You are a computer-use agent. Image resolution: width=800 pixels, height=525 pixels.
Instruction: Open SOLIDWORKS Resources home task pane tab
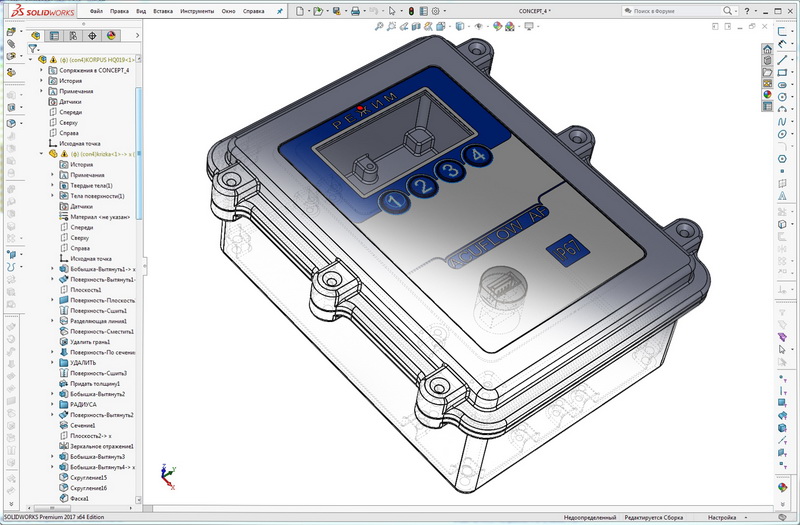click(767, 49)
